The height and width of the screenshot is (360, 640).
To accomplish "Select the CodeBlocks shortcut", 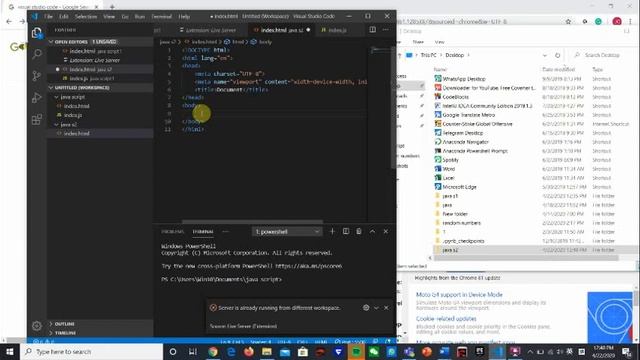I will [x=456, y=97].
